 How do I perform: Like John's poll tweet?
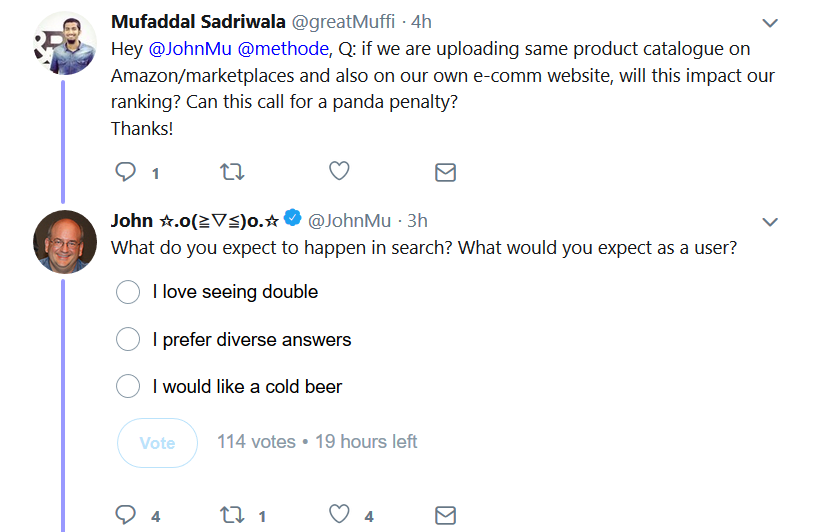tap(340, 515)
